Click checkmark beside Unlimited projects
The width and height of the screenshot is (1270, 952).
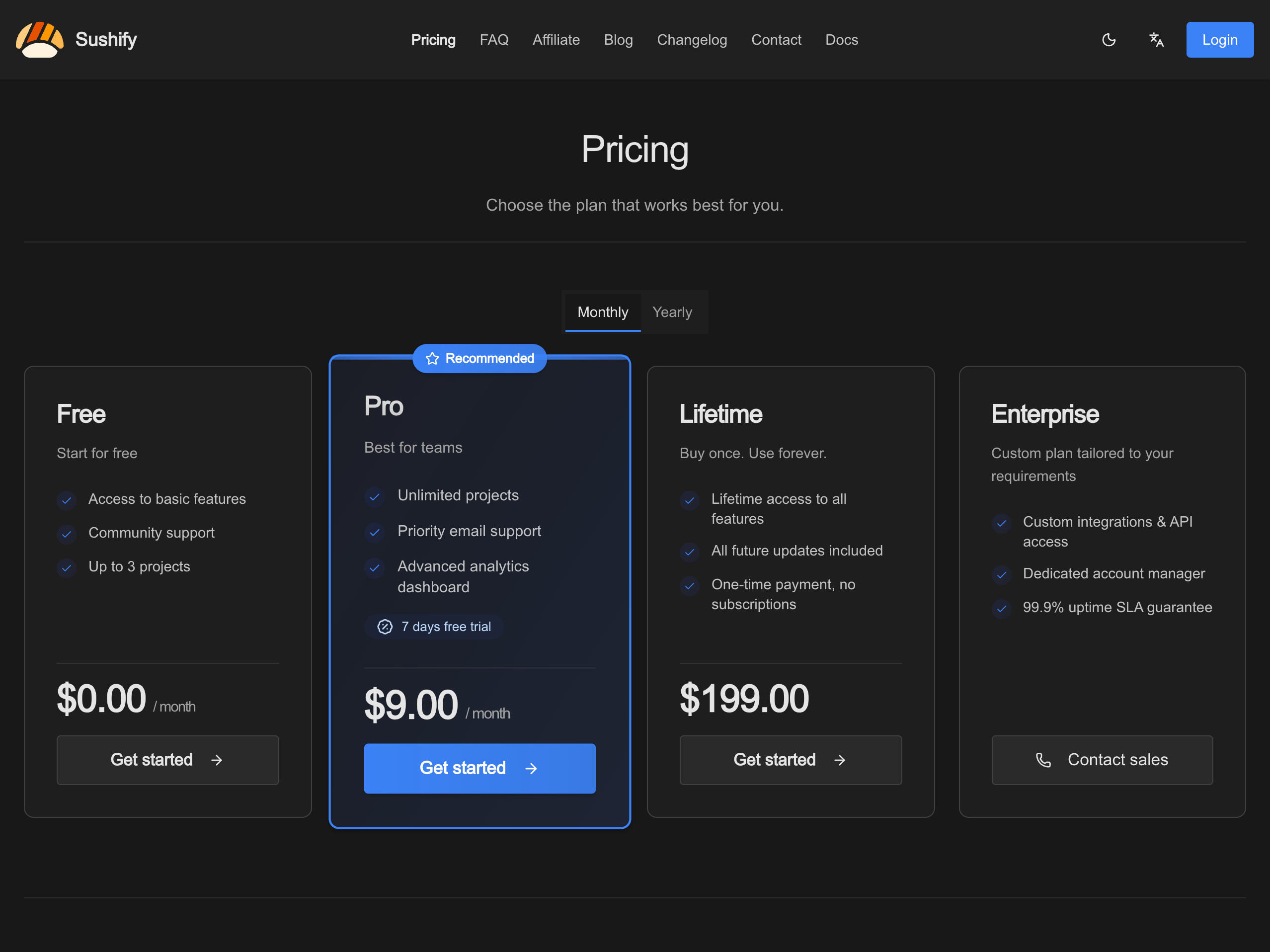pos(374,497)
